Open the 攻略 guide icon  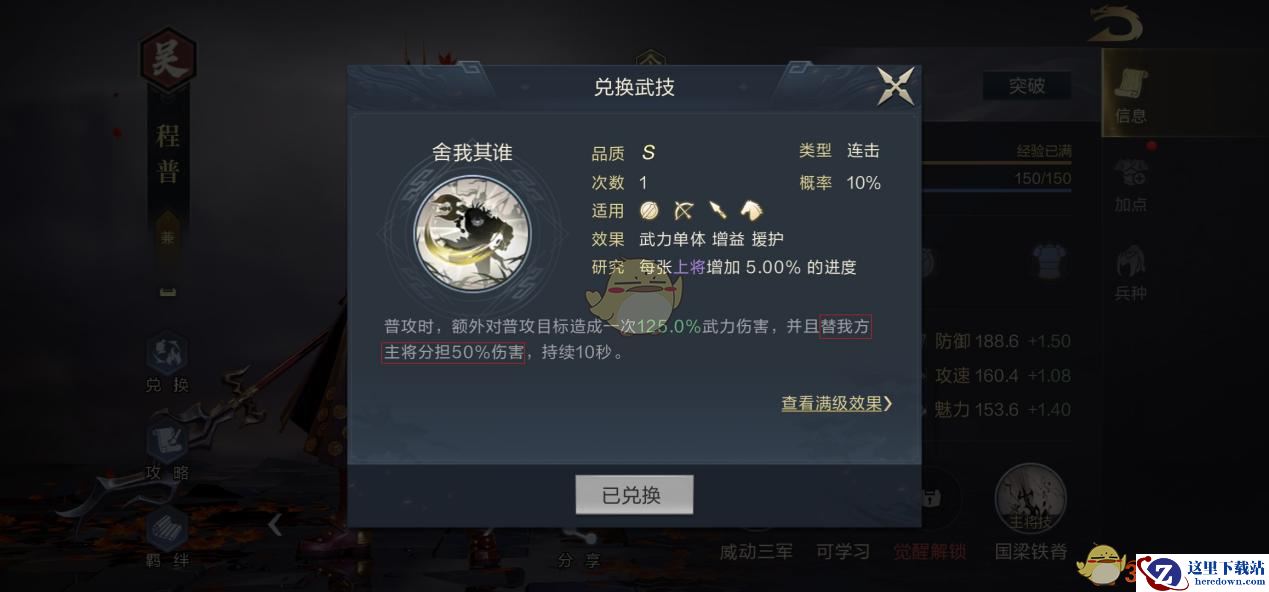pyautogui.click(x=168, y=450)
